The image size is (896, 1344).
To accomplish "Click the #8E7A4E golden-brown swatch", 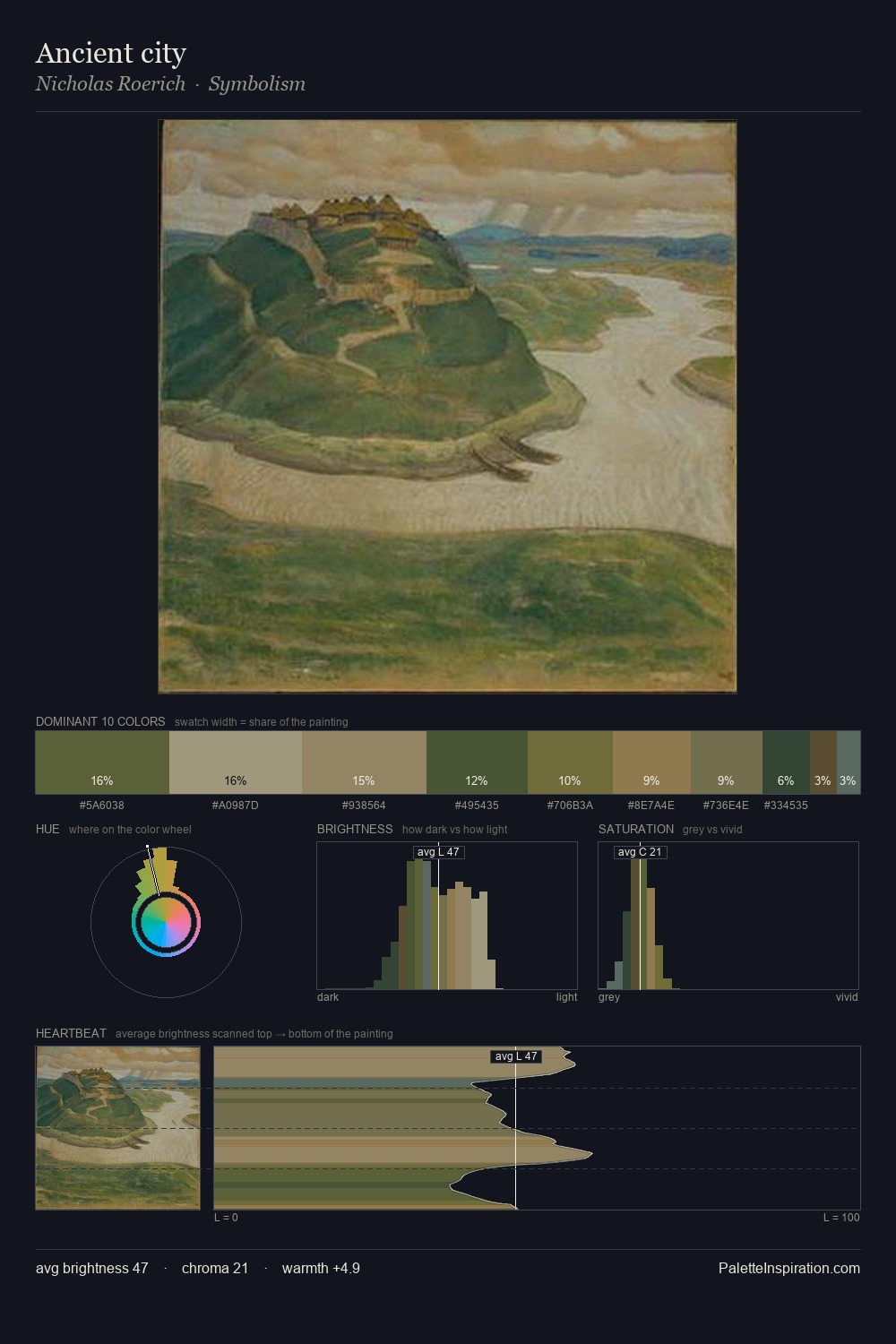I will click(651, 762).
